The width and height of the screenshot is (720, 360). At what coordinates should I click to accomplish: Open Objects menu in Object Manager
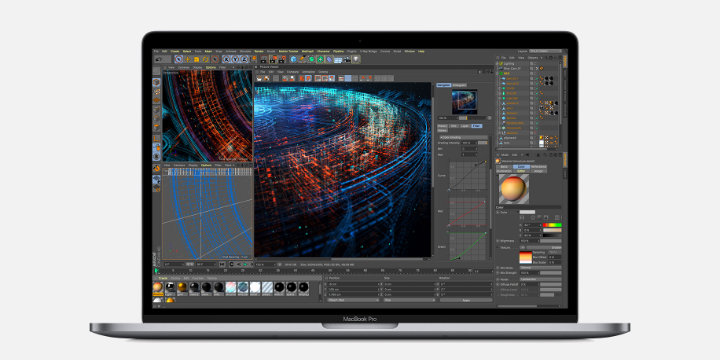533,58
